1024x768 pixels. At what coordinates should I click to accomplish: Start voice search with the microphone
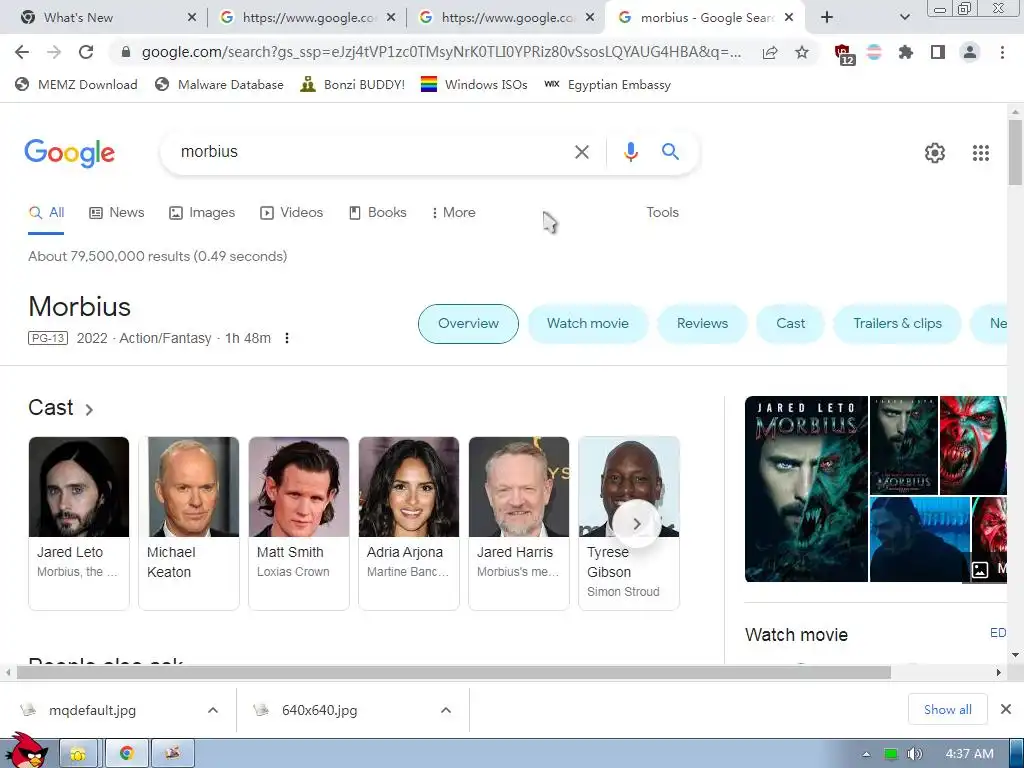(x=630, y=152)
